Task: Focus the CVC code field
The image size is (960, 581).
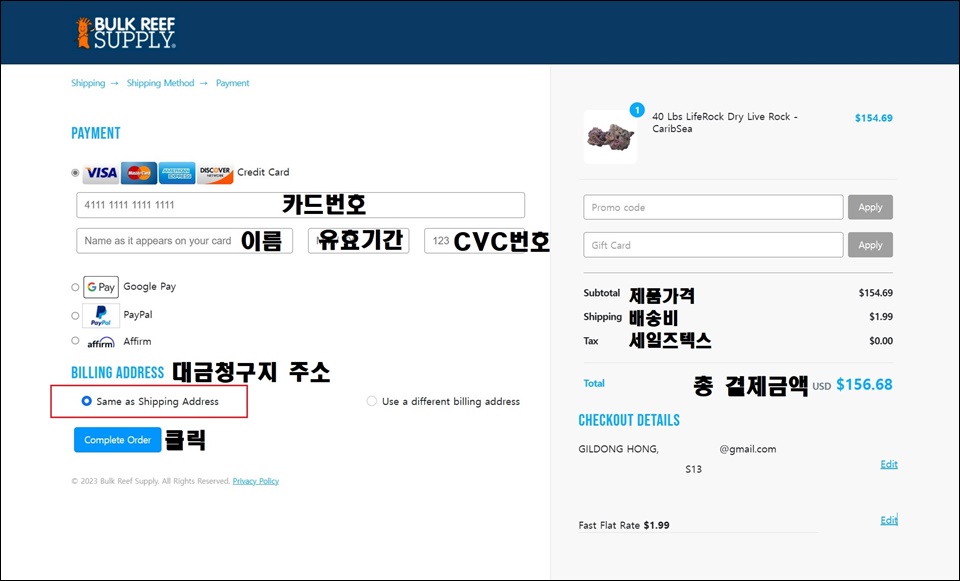Action: click(474, 241)
